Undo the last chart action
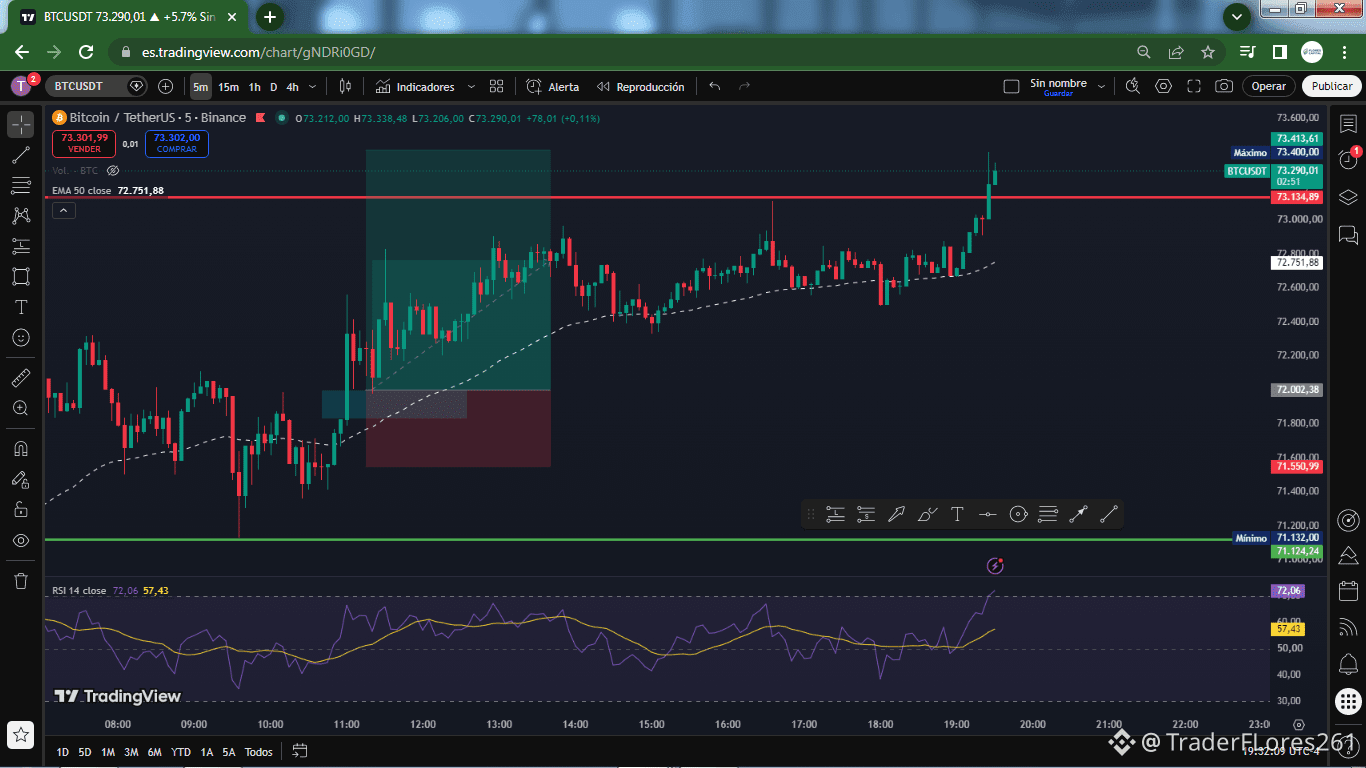1366x768 pixels. (714, 87)
